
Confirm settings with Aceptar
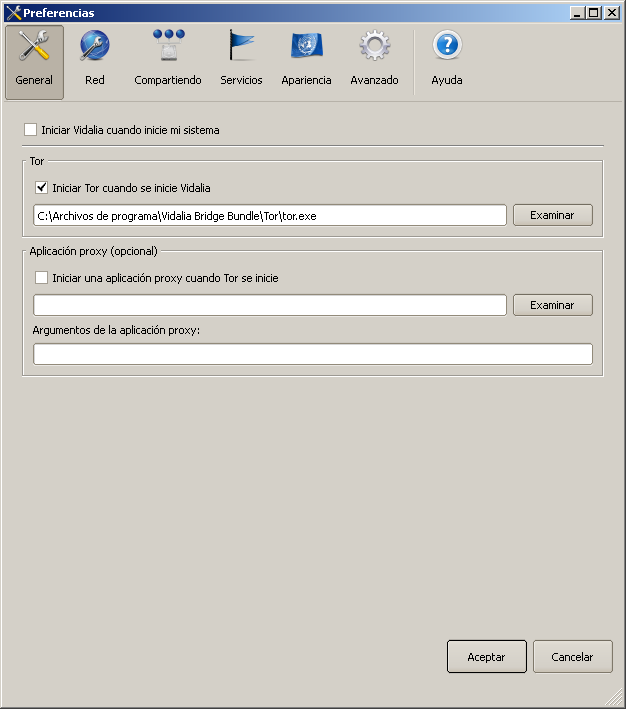pos(487,657)
